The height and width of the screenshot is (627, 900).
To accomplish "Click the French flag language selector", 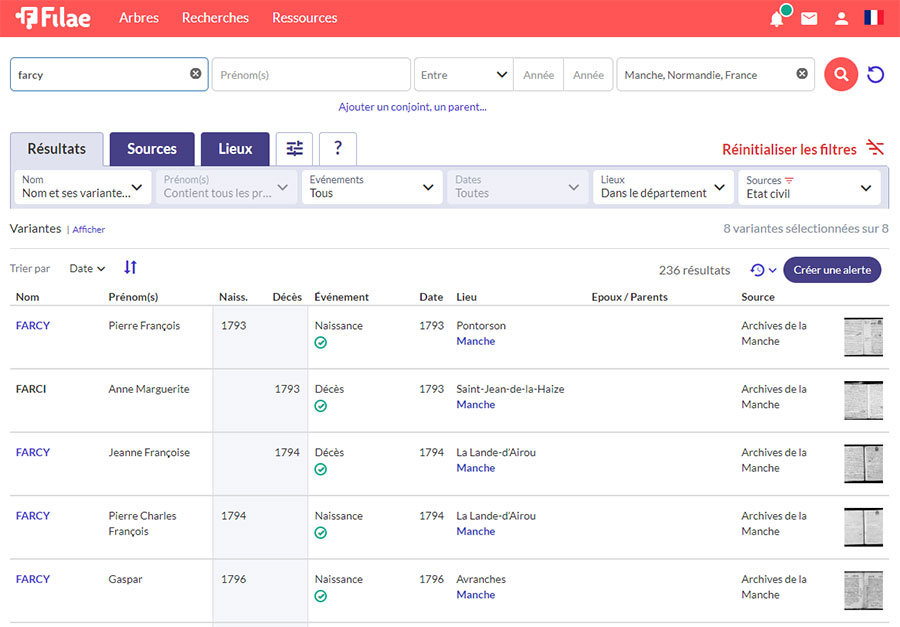I will click(x=874, y=18).
